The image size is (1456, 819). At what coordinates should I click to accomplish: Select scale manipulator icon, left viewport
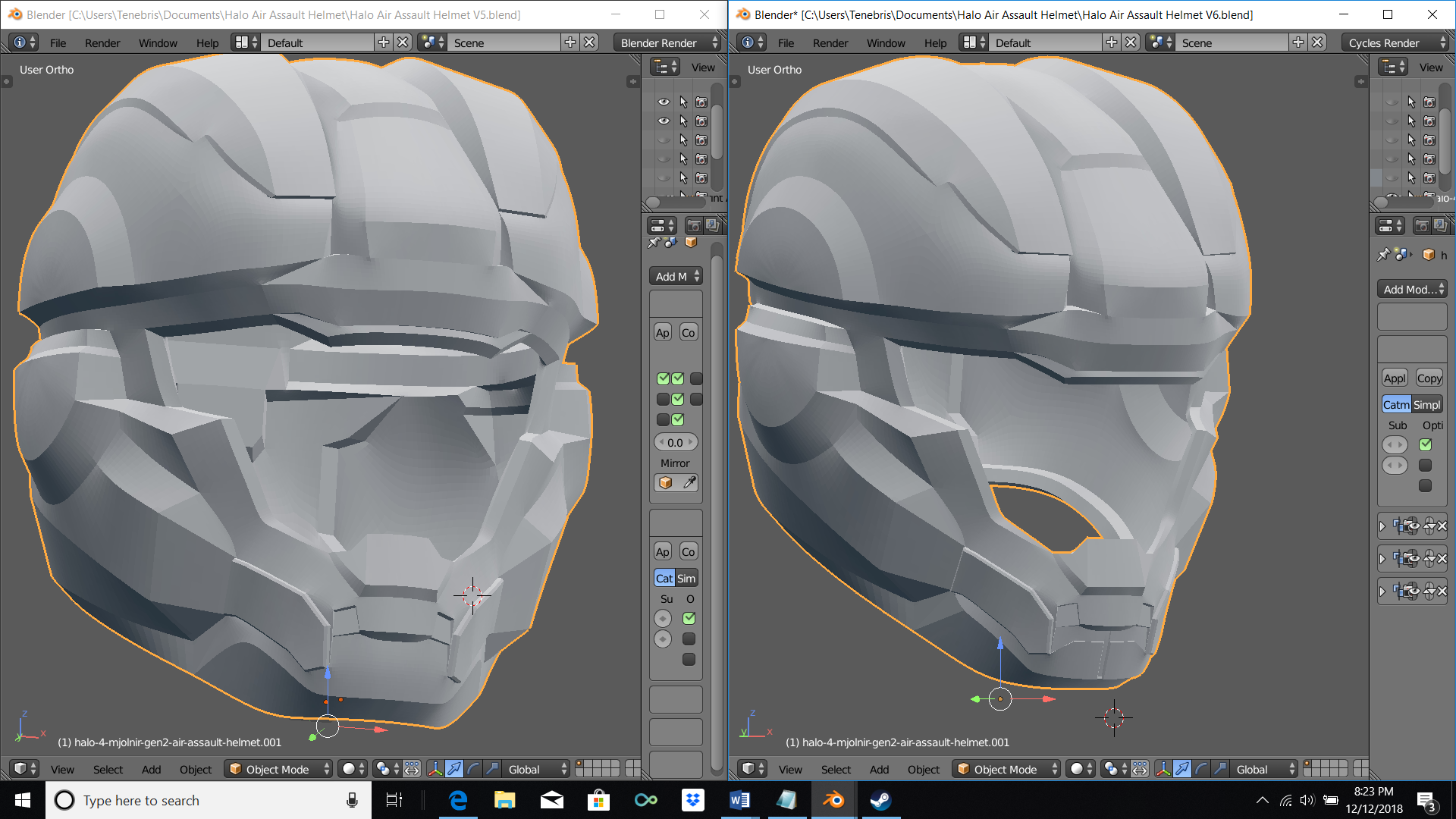coord(492,769)
